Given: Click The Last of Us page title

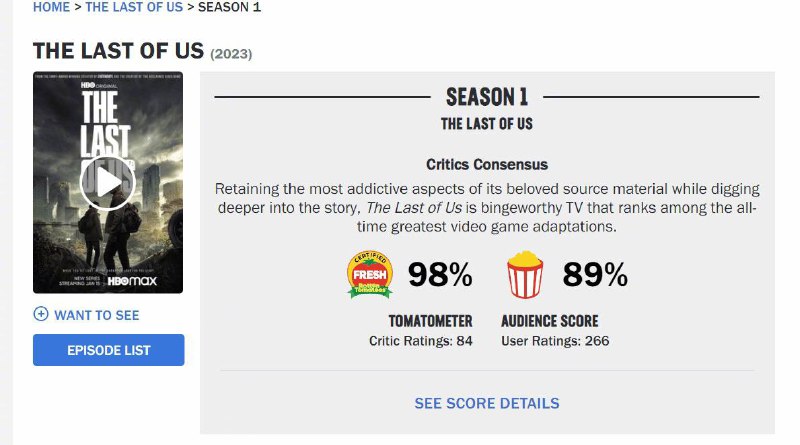Looking at the screenshot, I should [x=118, y=51].
